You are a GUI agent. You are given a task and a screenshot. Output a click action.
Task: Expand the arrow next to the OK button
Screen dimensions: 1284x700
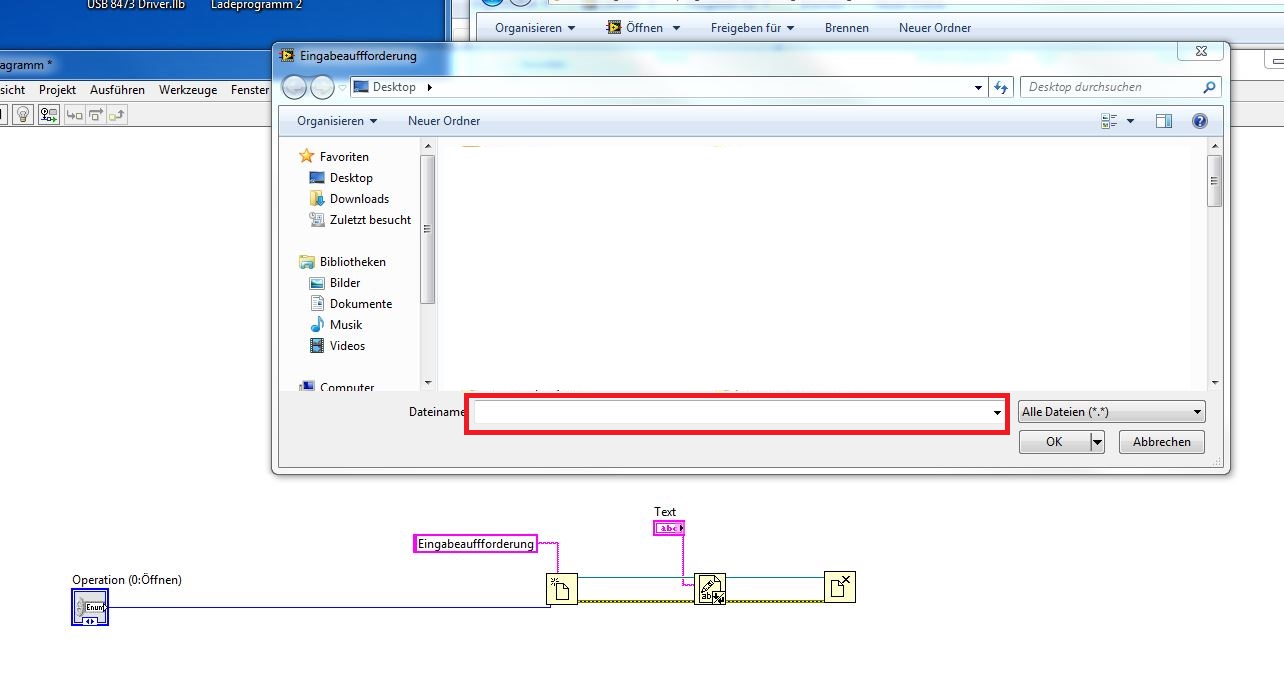point(1097,442)
